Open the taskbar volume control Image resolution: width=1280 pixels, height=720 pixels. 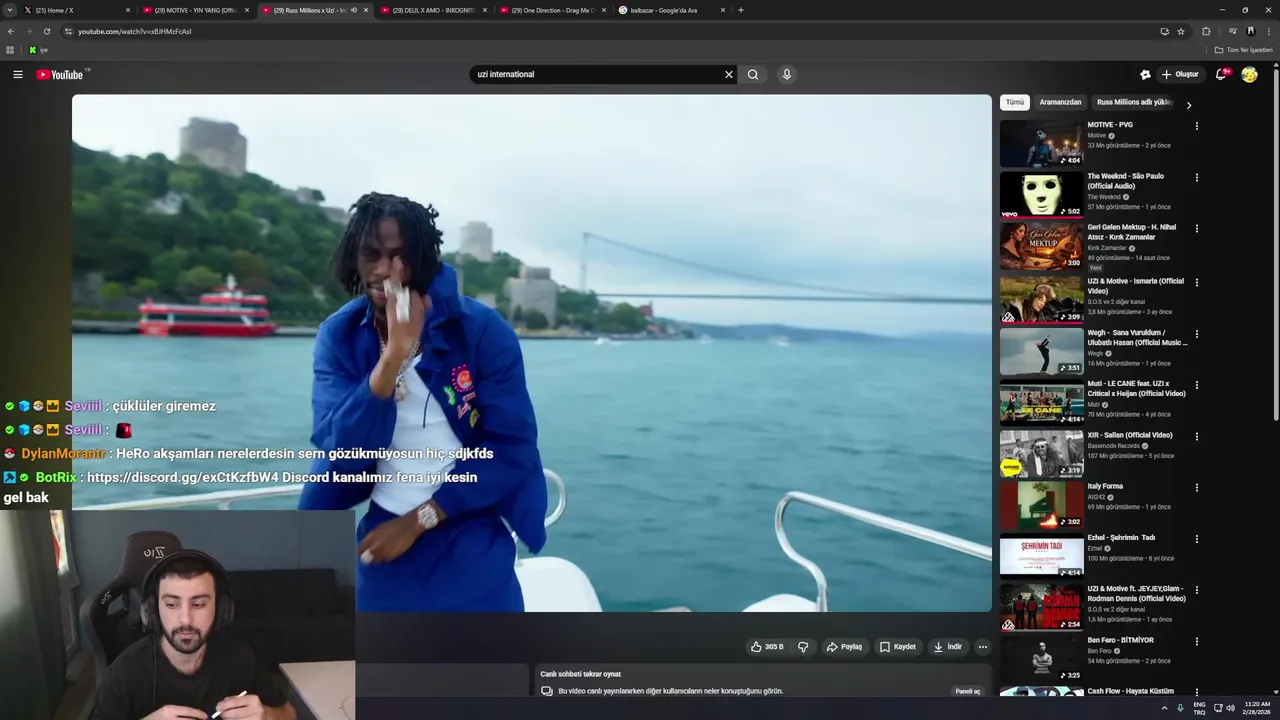point(1230,708)
